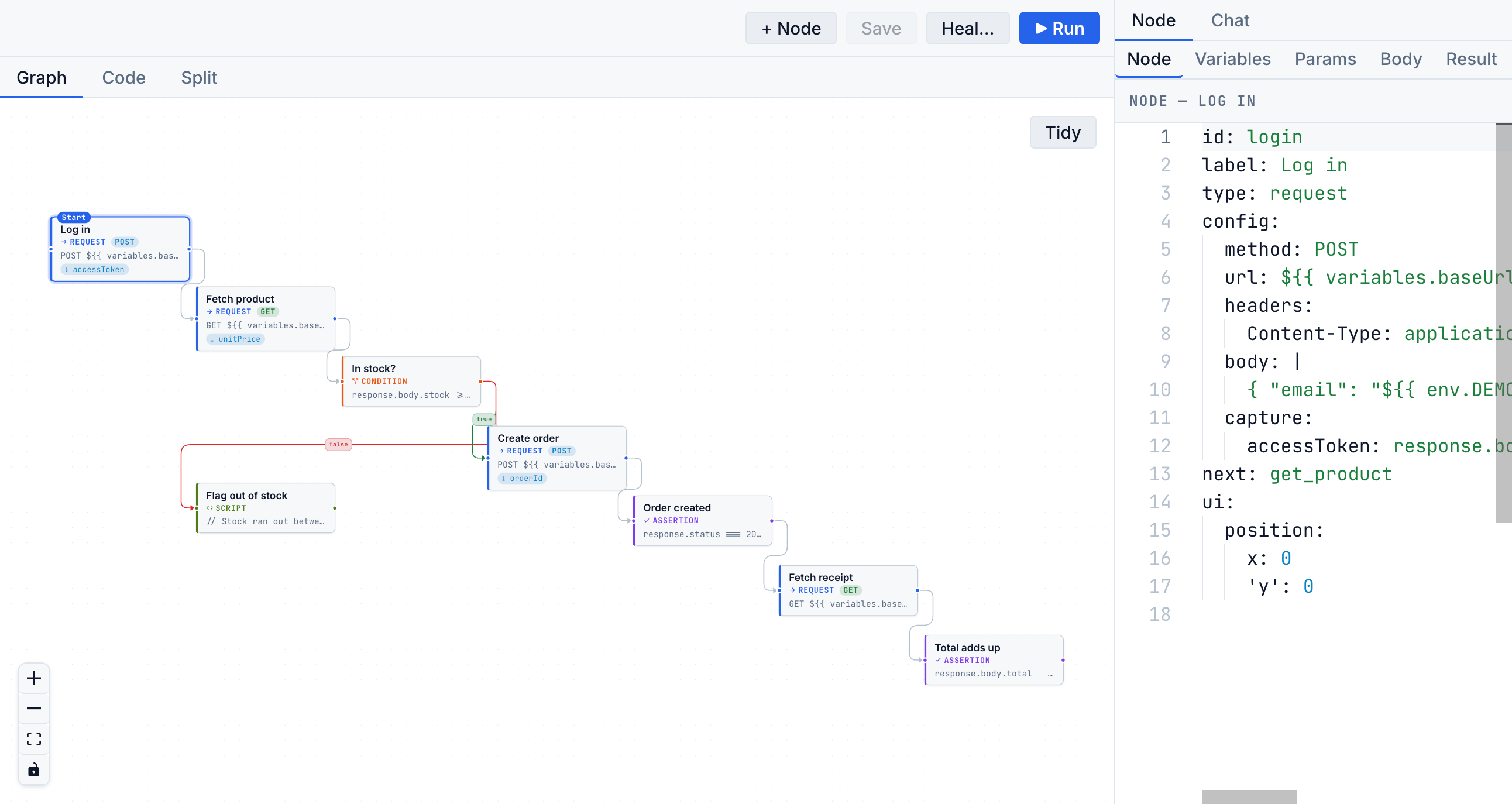Click the request arrow icon on Fetch receipt
Viewport: 1512px width, 804px height.
point(792,590)
